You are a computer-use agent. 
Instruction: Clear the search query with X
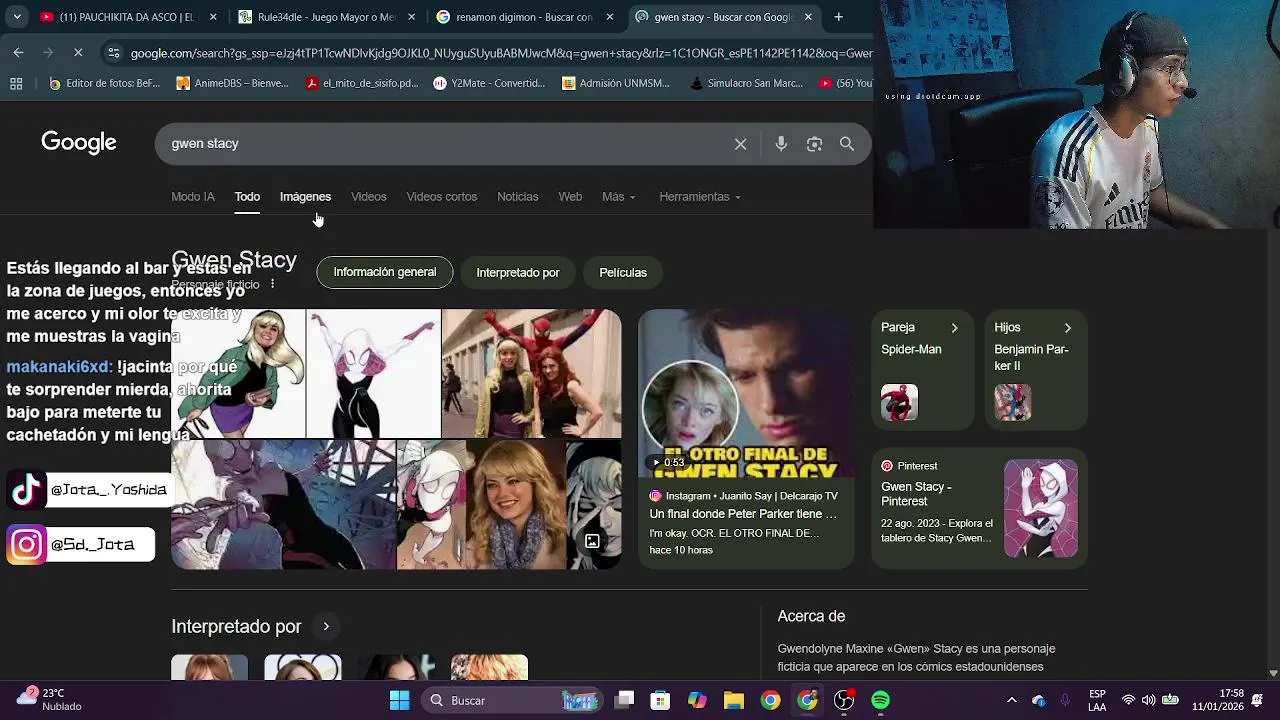coord(740,144)
